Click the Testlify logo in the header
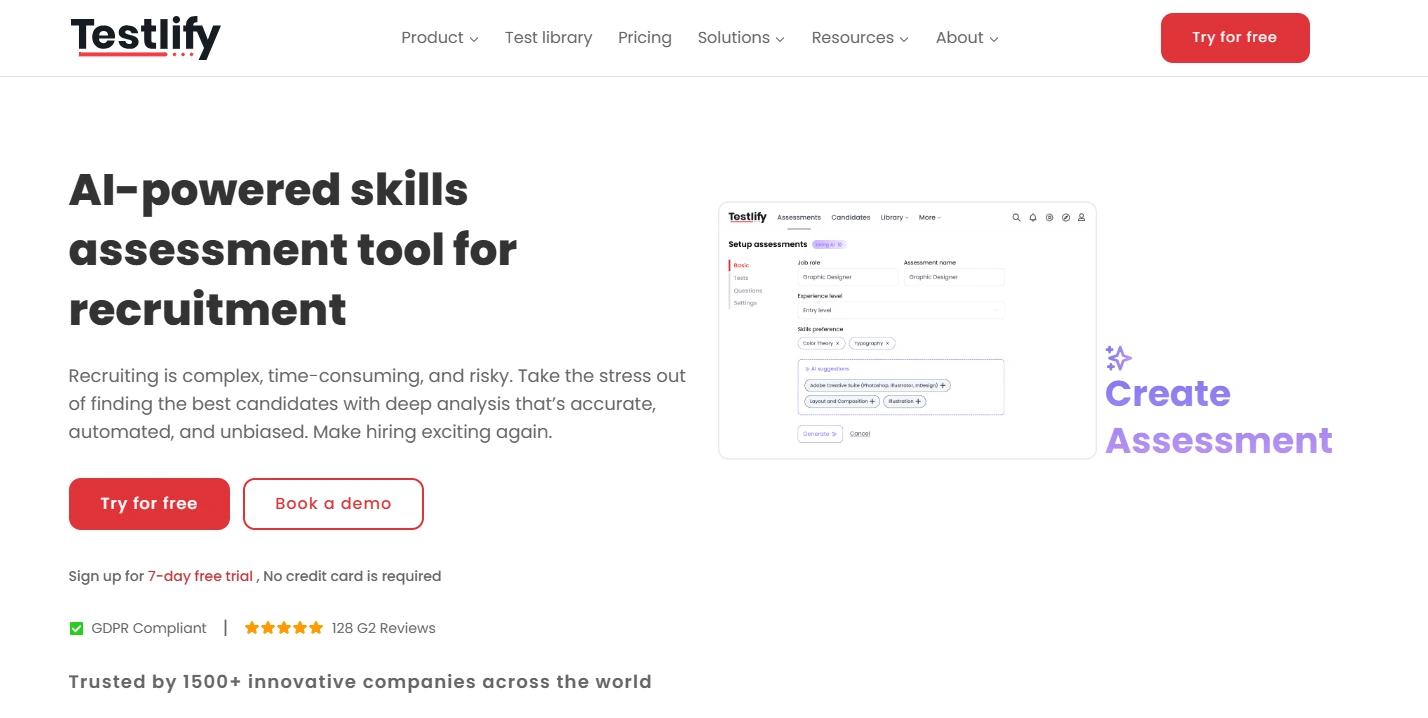Image resolution: width=1428 pixels, height=718 pixels. pos(146,38)
